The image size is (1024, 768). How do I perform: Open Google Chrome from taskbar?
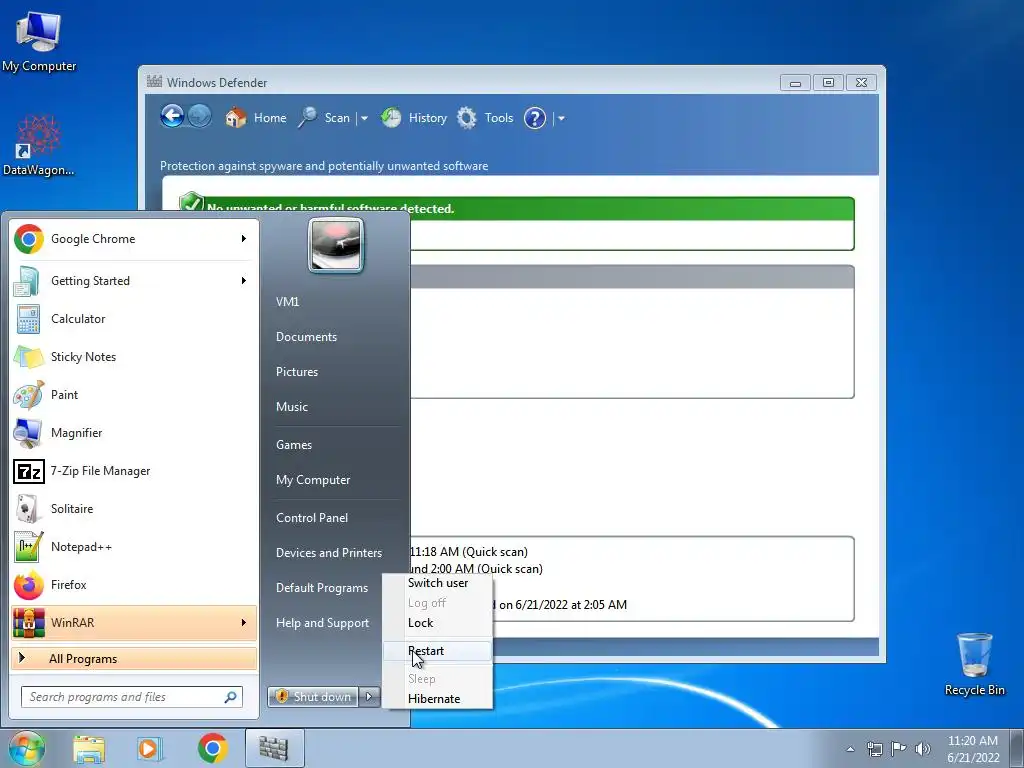pyautogui.click(x=212, y=748)
